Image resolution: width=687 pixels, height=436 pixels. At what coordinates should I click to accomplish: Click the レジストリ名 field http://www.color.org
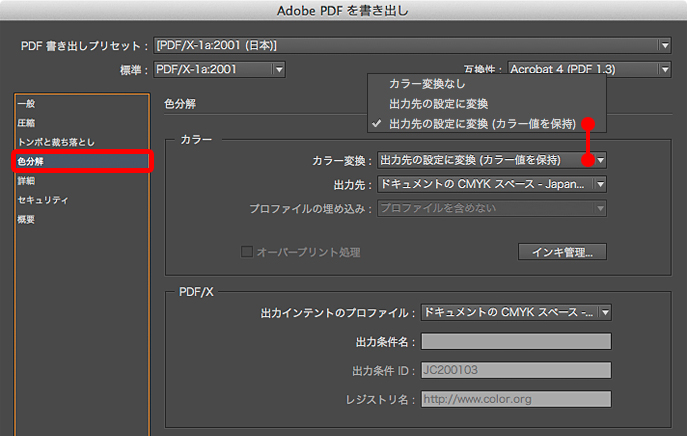[516, 399]
